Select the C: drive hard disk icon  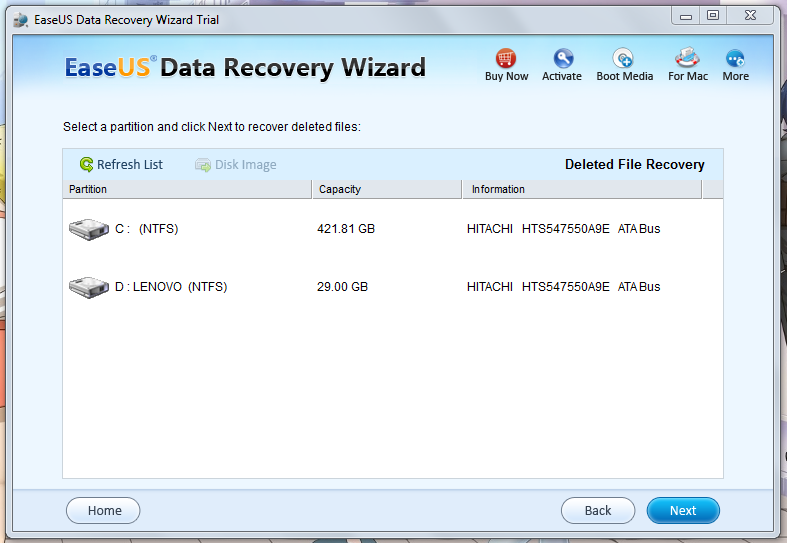tap(89, 229)
